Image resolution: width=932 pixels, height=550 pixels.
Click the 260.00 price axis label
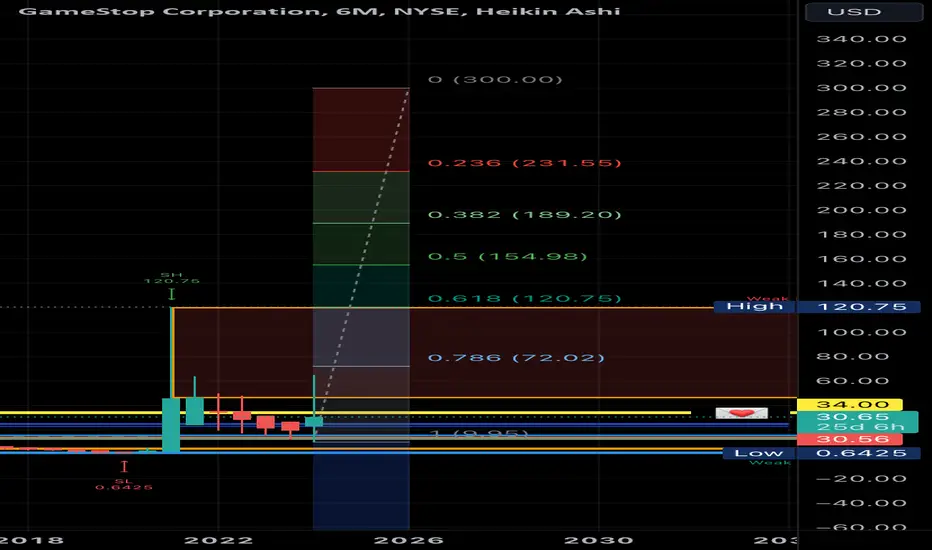[861, 137]
